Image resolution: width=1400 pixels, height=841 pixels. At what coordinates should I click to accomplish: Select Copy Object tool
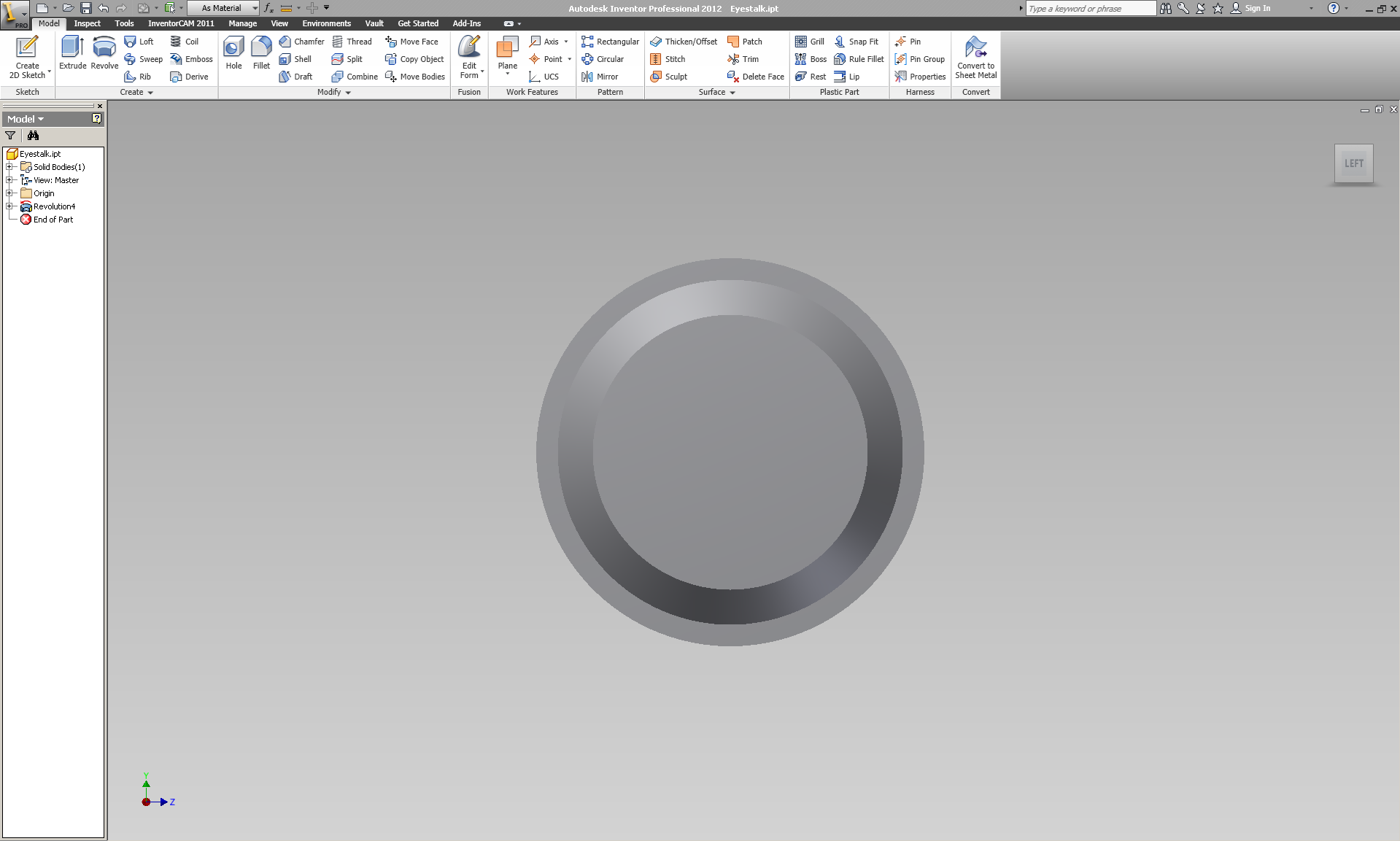pyautogui.click(x=414, y=59)
